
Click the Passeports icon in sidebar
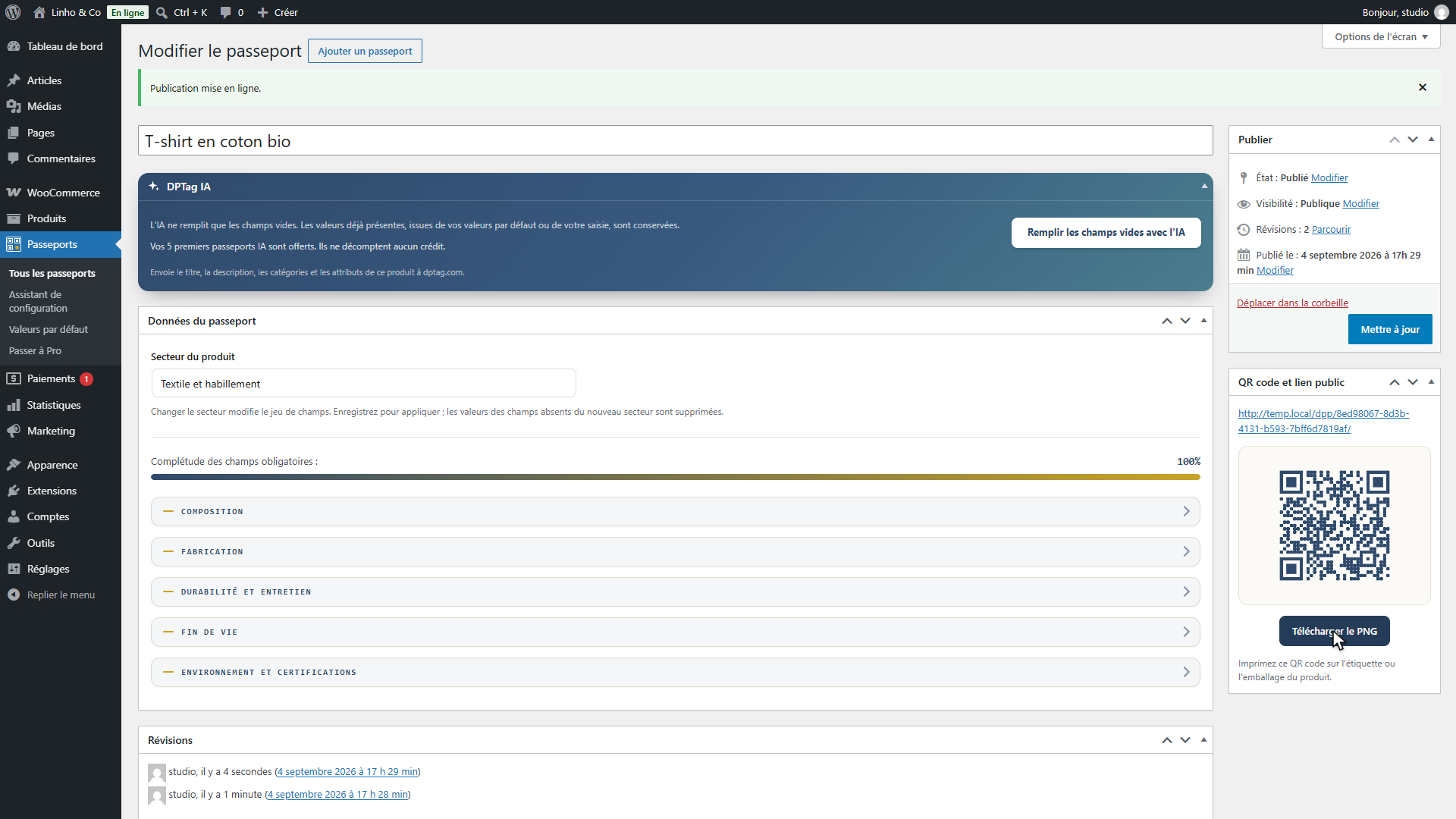(x=14, y=244)
